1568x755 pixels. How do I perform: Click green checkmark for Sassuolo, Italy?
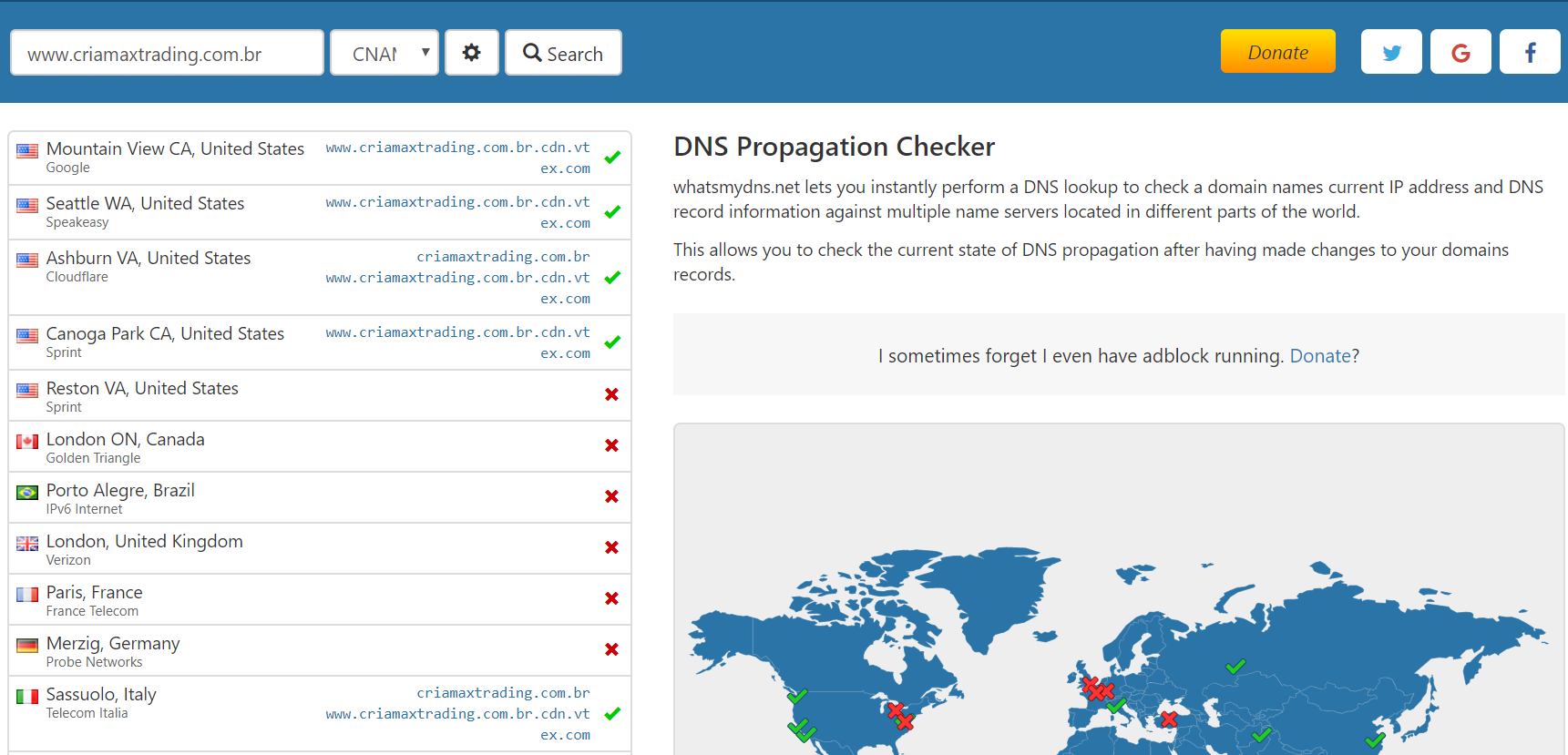coord(612,713)
